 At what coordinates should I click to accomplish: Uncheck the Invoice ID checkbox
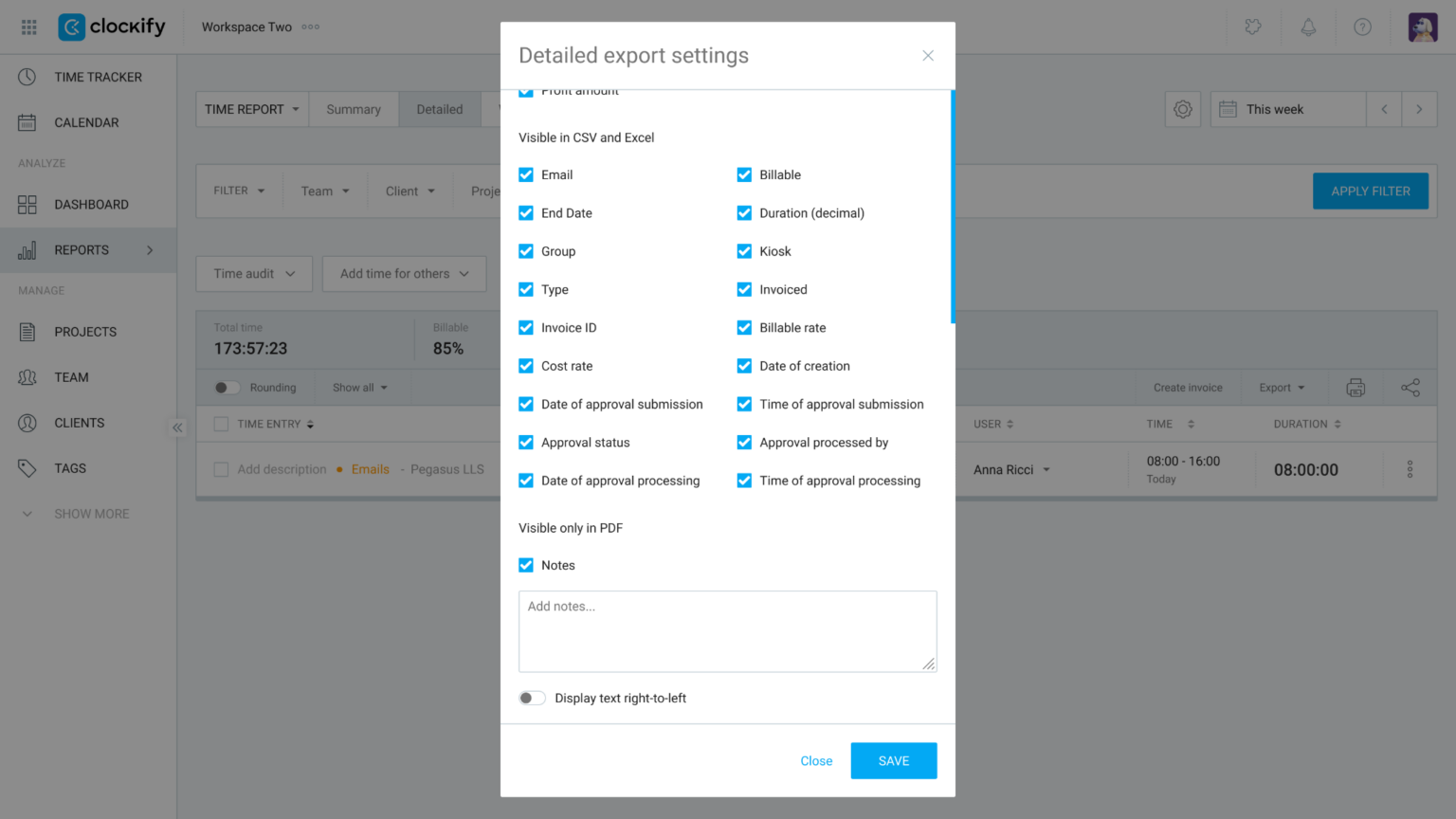tap(526, 328)
